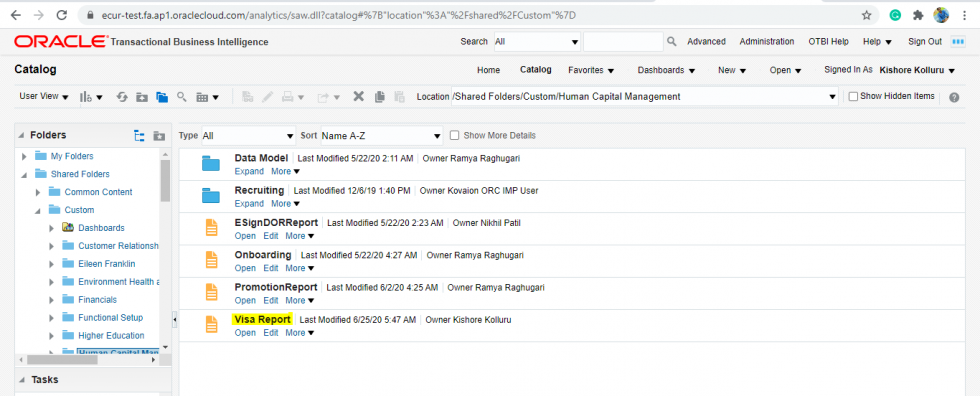Open the Help menu

coord(877,42)
